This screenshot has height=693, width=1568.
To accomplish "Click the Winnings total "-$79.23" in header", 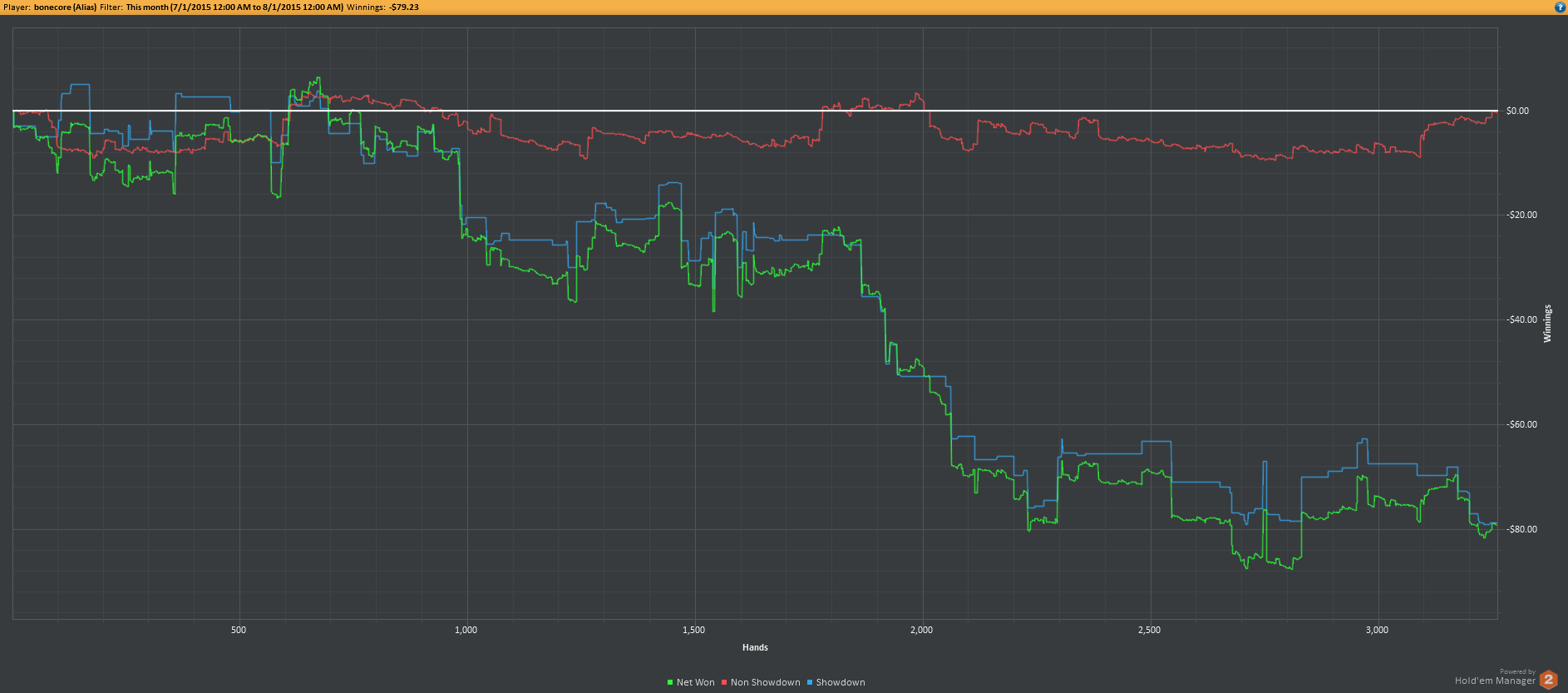I will click(x=404, y=7).
